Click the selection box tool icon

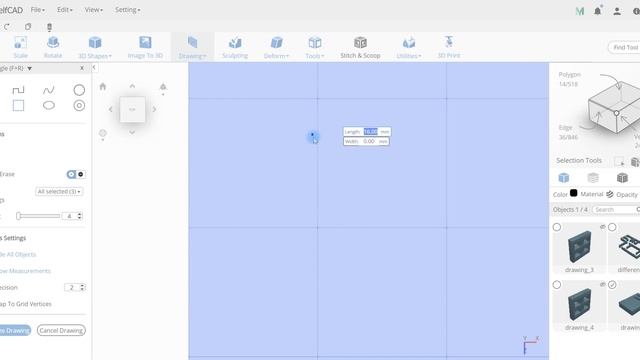pos(619,161)
